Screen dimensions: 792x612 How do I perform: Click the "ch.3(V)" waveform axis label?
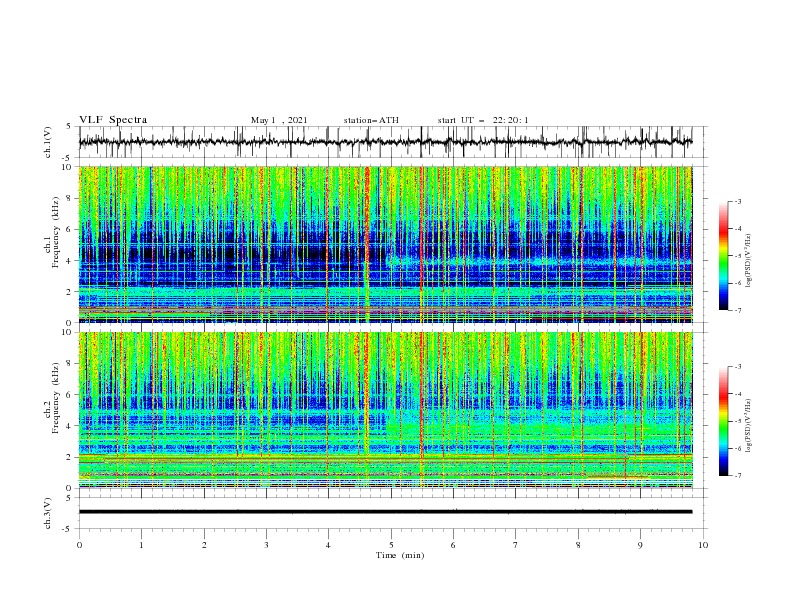[48, 513]
